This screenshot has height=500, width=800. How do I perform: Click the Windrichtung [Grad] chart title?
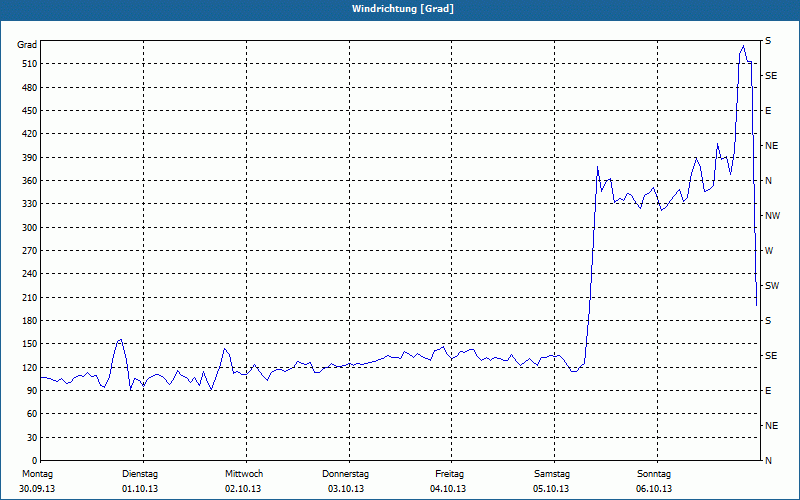coord(403,9)
